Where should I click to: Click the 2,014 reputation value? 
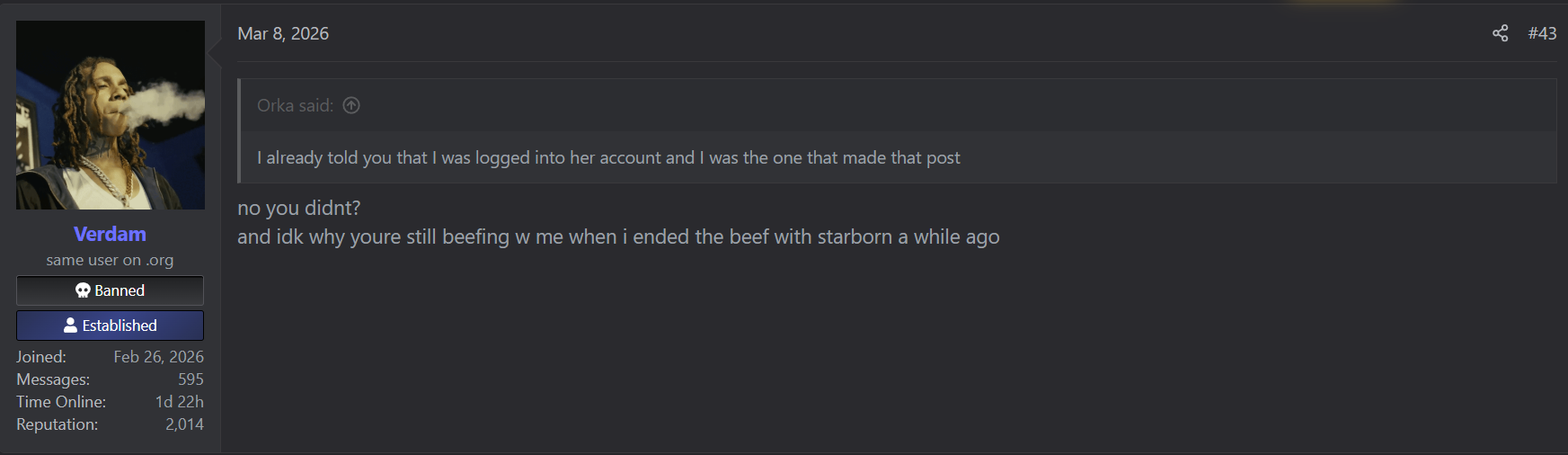pos(184,424)
